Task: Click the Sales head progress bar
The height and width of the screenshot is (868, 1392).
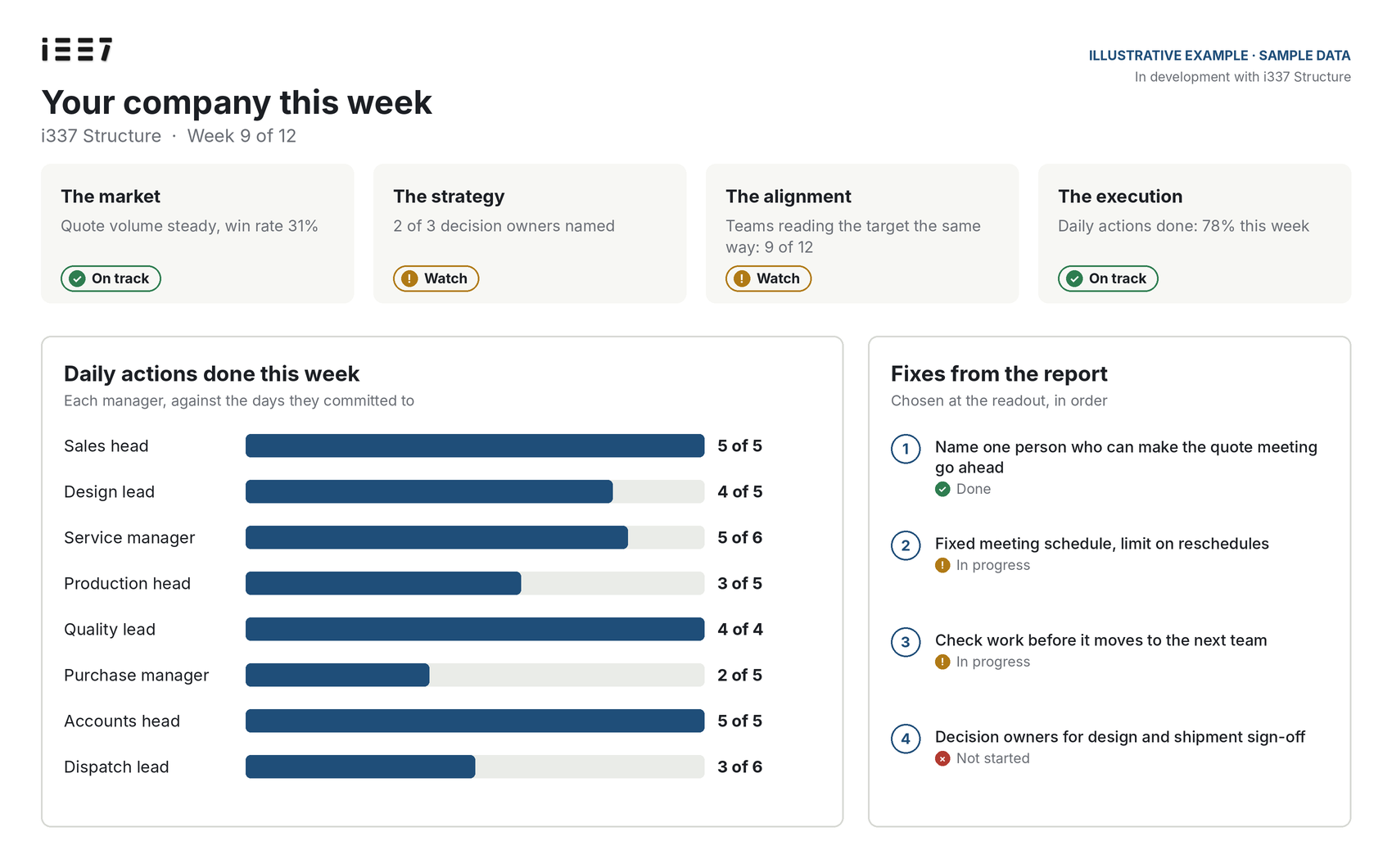Action: [x=475, y=445]
